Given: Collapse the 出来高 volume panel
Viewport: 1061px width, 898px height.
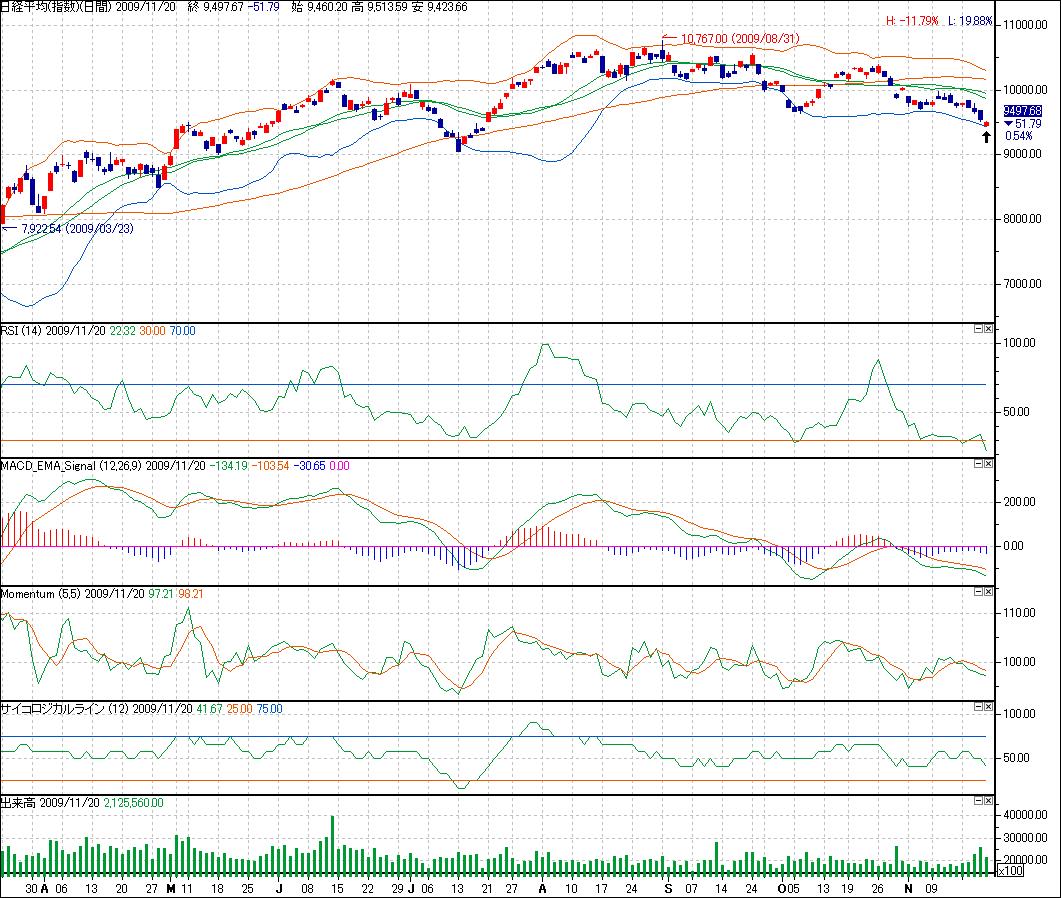Looking at the screenshot, I should (979, 801).
